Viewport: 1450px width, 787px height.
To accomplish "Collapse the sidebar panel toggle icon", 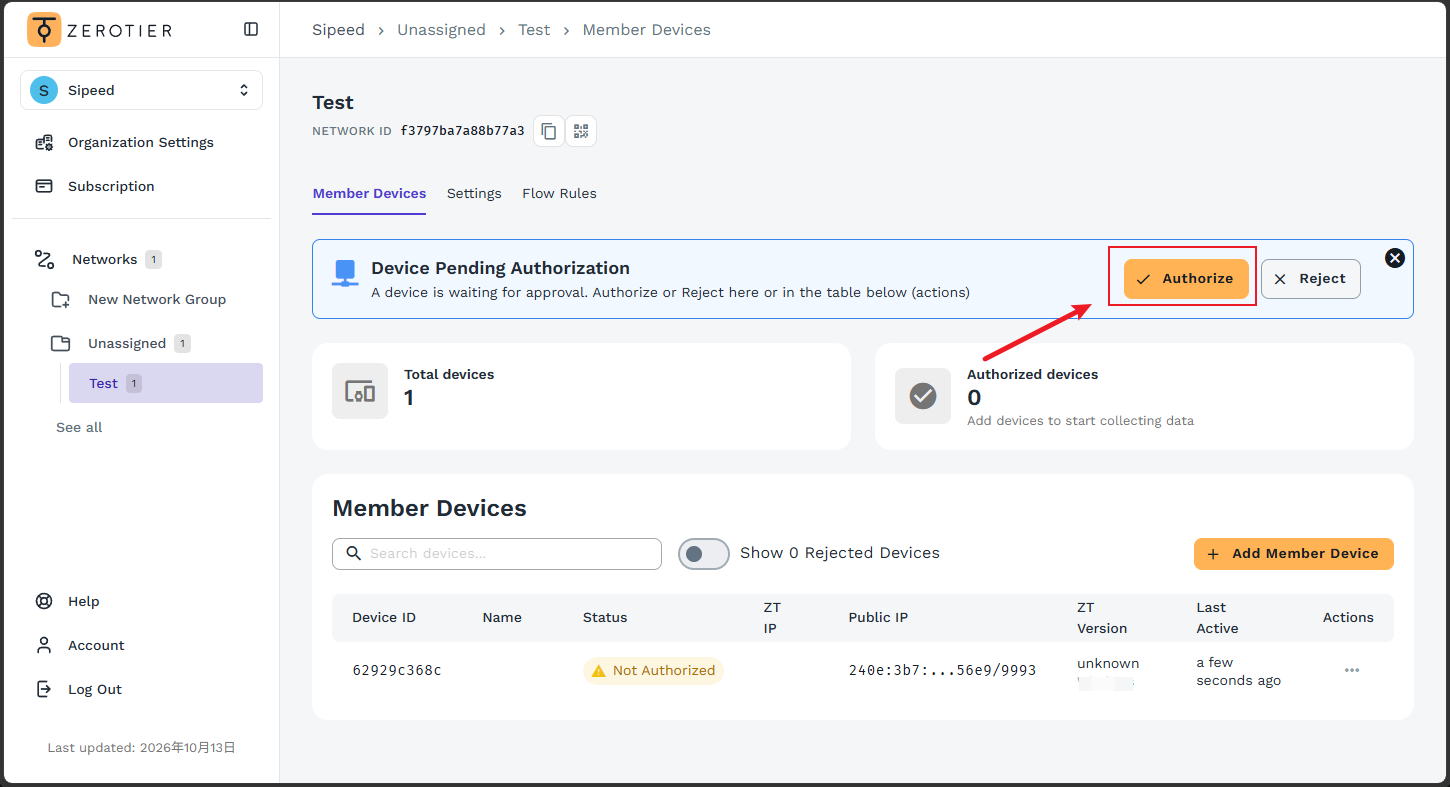I will 251,29.
